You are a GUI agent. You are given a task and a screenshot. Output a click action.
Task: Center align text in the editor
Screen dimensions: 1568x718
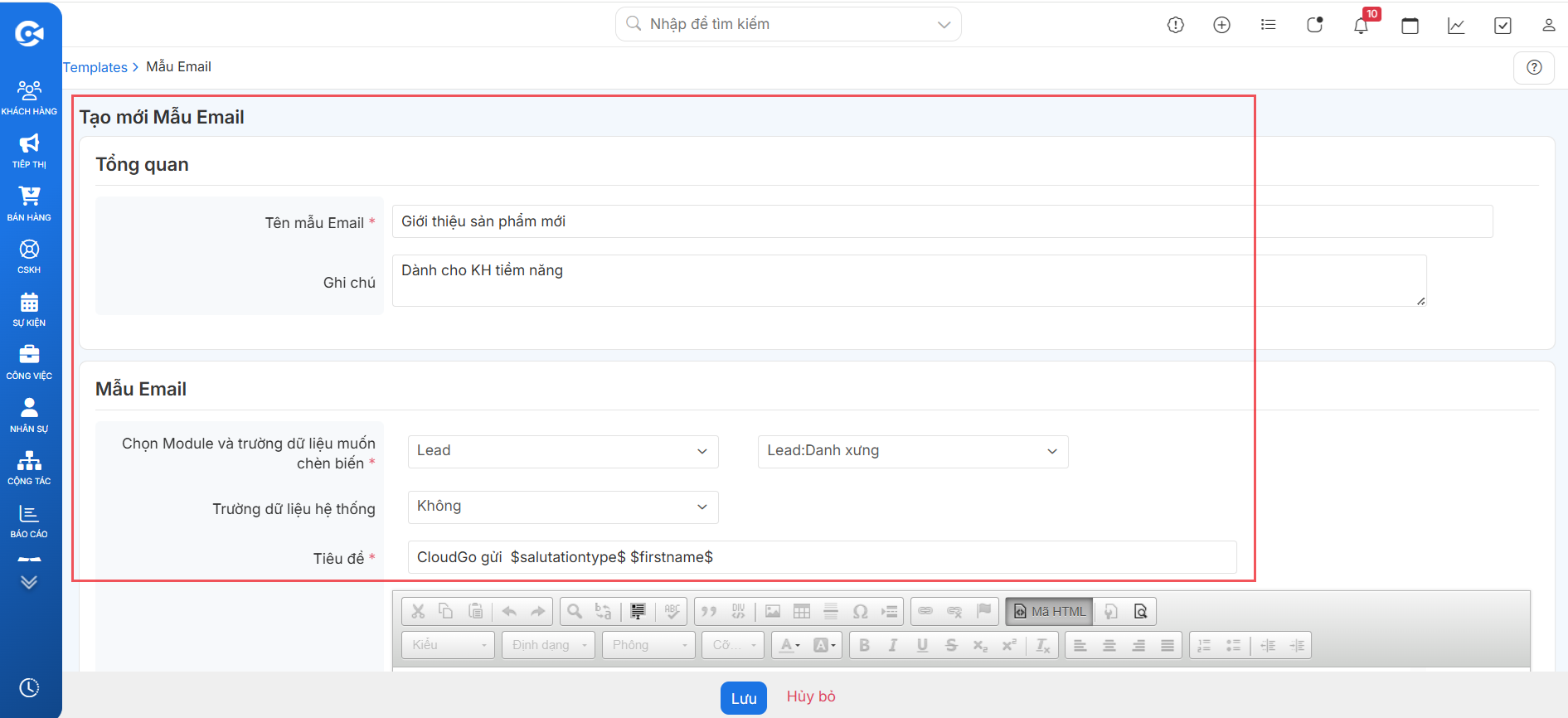click(x=1109, y=645)
